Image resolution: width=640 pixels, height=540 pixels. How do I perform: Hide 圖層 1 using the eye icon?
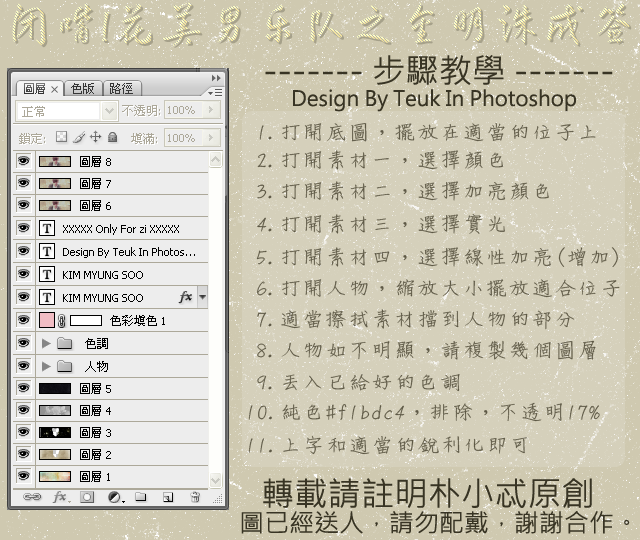click(24, 476)
